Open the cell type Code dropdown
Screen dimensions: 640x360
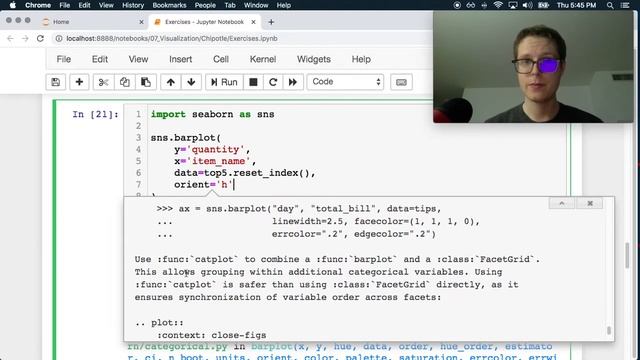(x=345, y=82)
